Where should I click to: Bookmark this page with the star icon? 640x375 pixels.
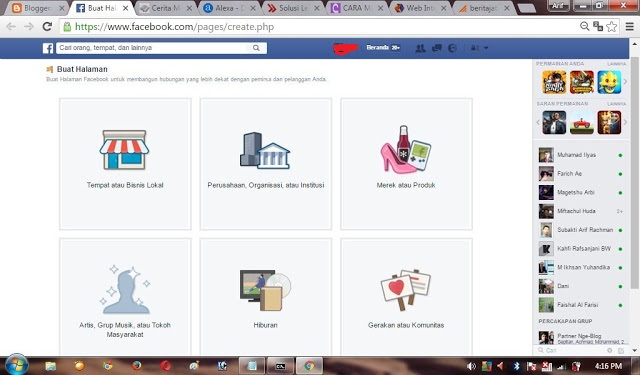tap(611, 27)
